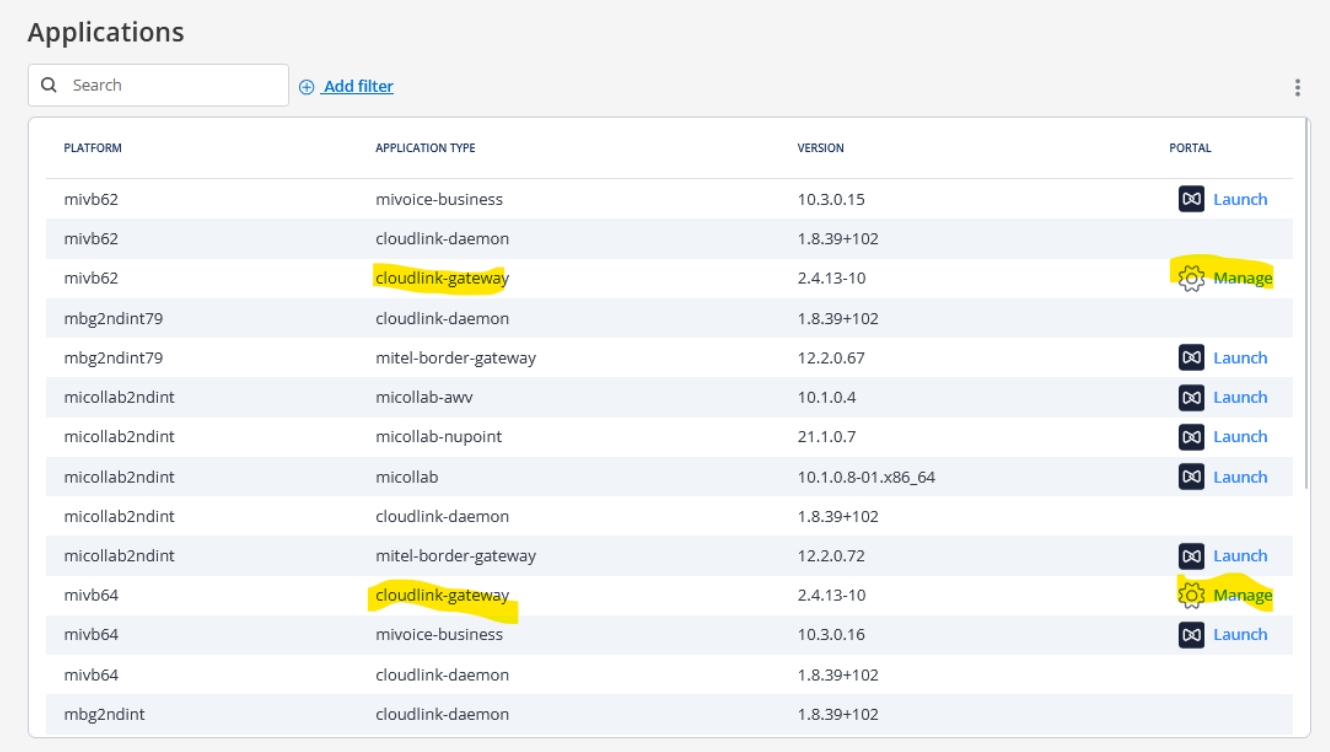Image resolution: width=1330 pixels, height=752 pixels.
Task: Launch mitel-border-gateway 12.2.0.72 portal
Action: point(1240,555)
